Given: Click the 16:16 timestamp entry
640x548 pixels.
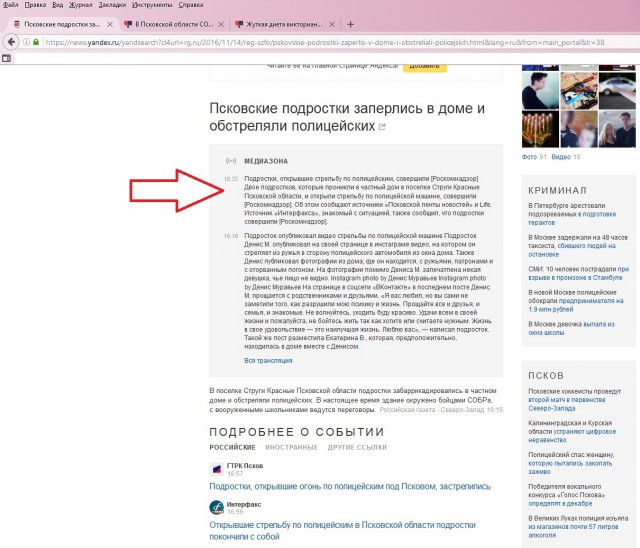Looking at the screenshot, I should (231, 236).
